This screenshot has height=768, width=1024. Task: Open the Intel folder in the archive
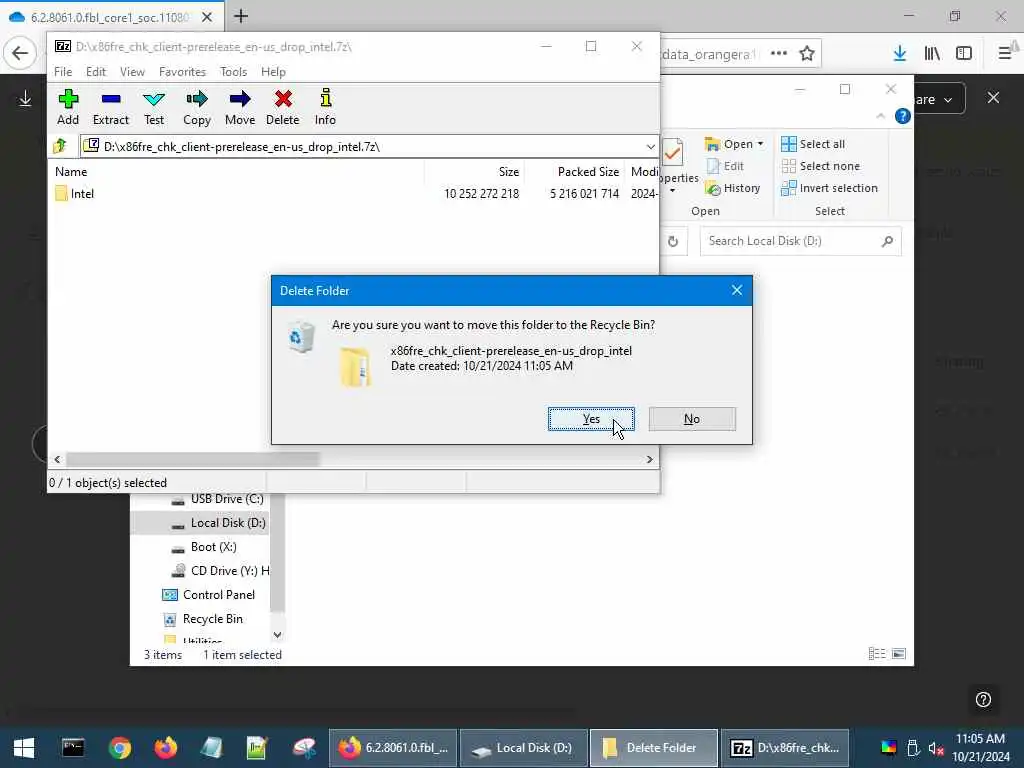82,194
